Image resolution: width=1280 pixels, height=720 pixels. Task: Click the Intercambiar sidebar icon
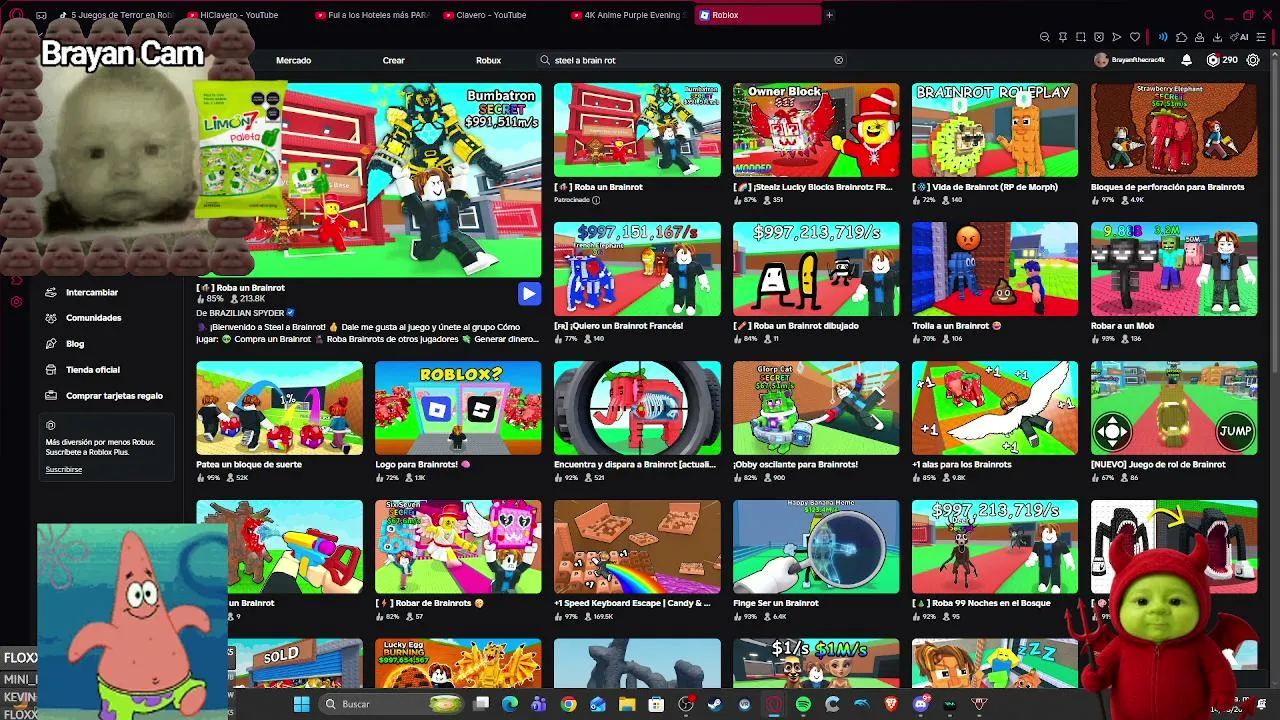click(51, 292)
